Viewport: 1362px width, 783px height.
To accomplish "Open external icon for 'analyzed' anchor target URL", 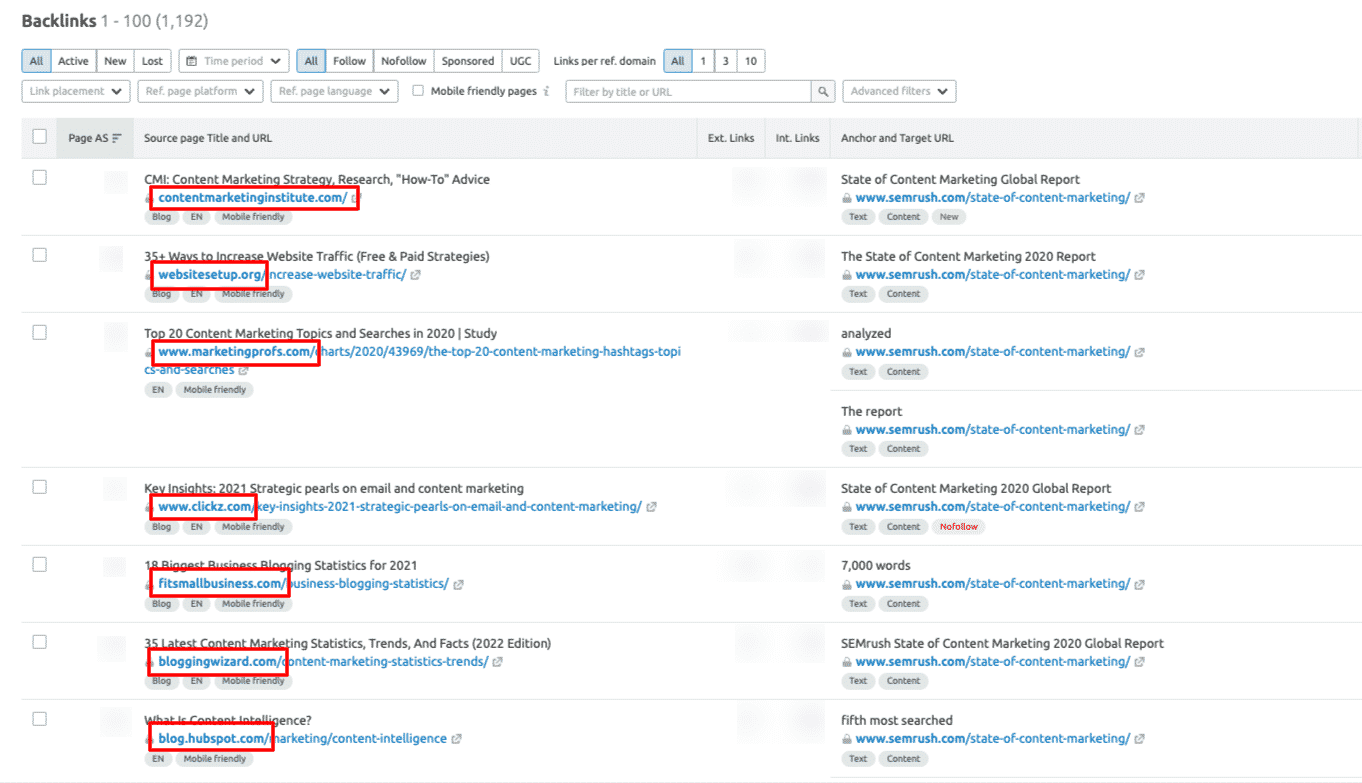I will (1139, 352).
